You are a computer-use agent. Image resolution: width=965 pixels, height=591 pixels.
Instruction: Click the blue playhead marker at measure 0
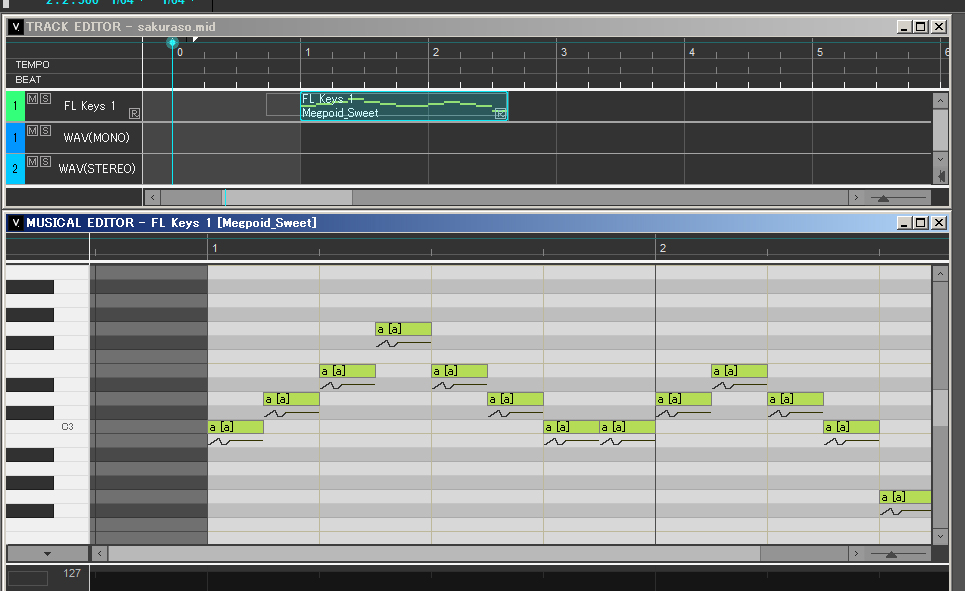172,42
